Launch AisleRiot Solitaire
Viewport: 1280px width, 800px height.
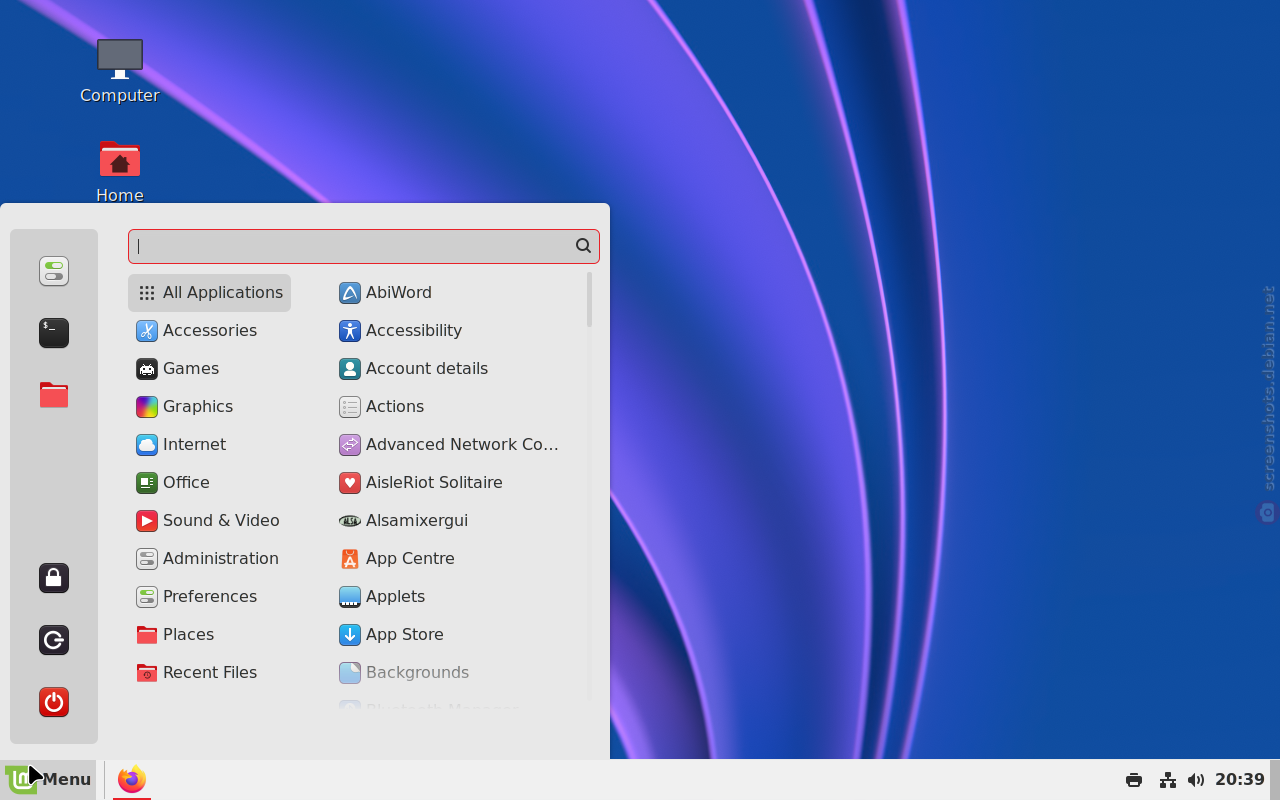click(x=450, y=483)
